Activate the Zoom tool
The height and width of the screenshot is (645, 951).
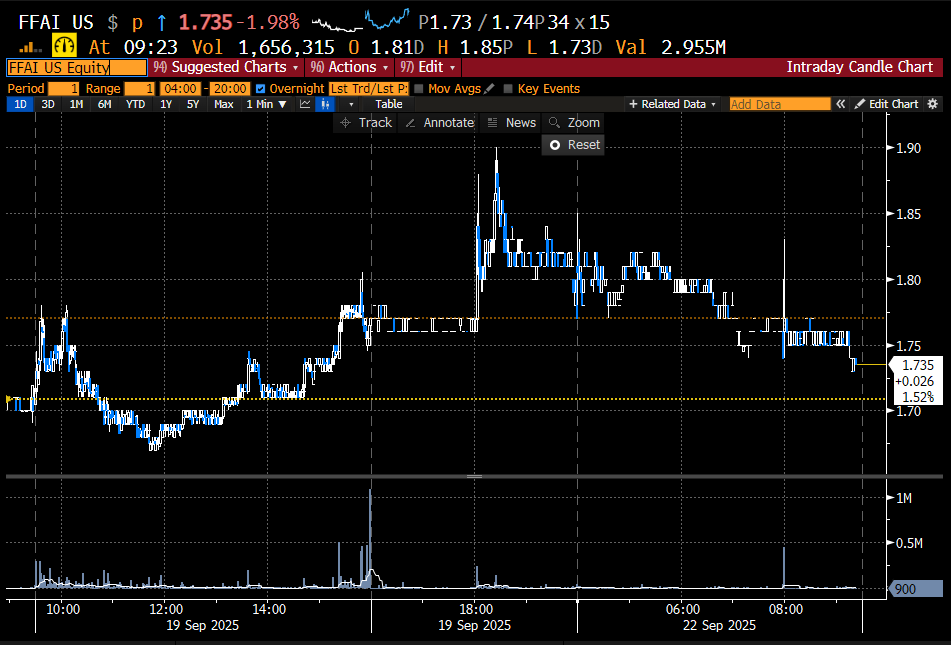574,123
